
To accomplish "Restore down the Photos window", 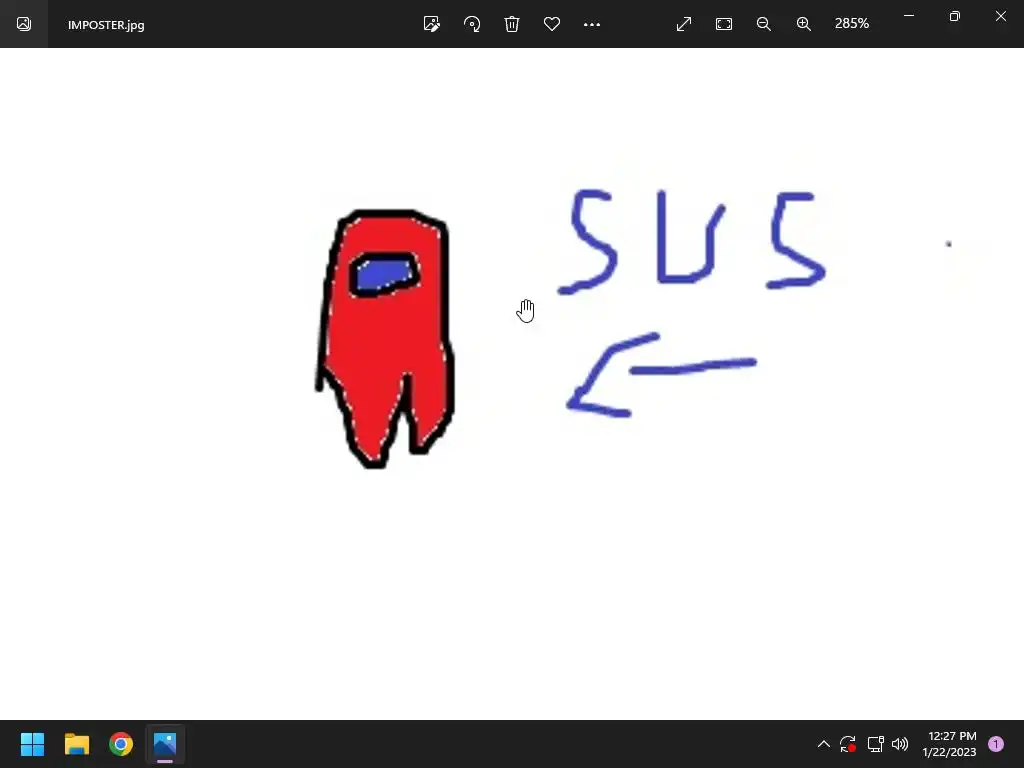I will [x=954, y=16].
